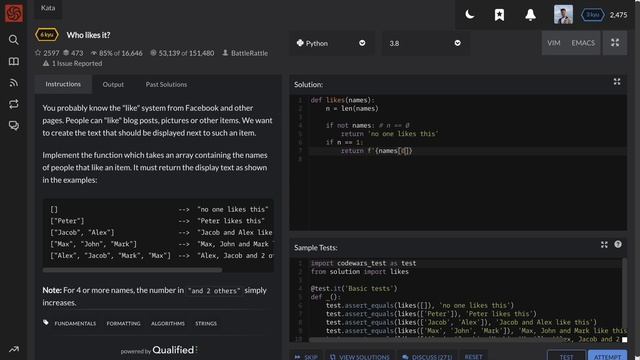Switch to the Output tab
The width and height of the screenshot is (640, 360).
[x=113, y=84]
